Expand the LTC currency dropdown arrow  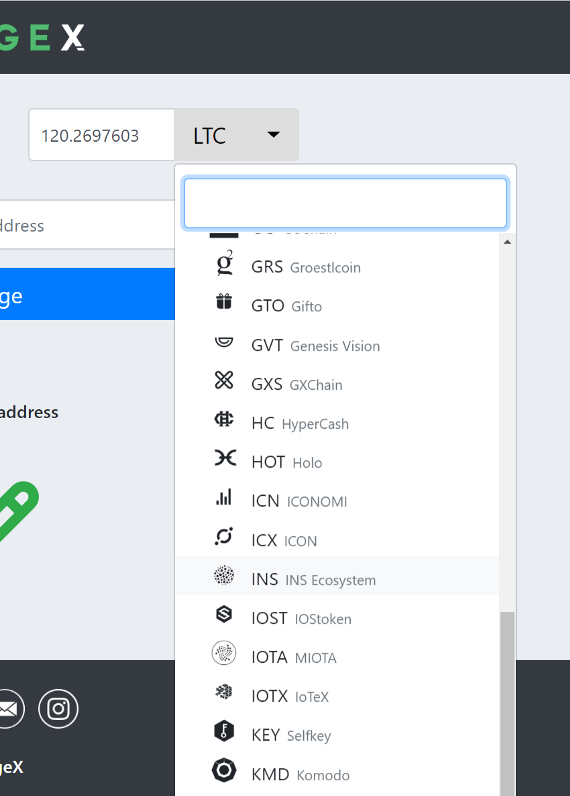point(274,135)
